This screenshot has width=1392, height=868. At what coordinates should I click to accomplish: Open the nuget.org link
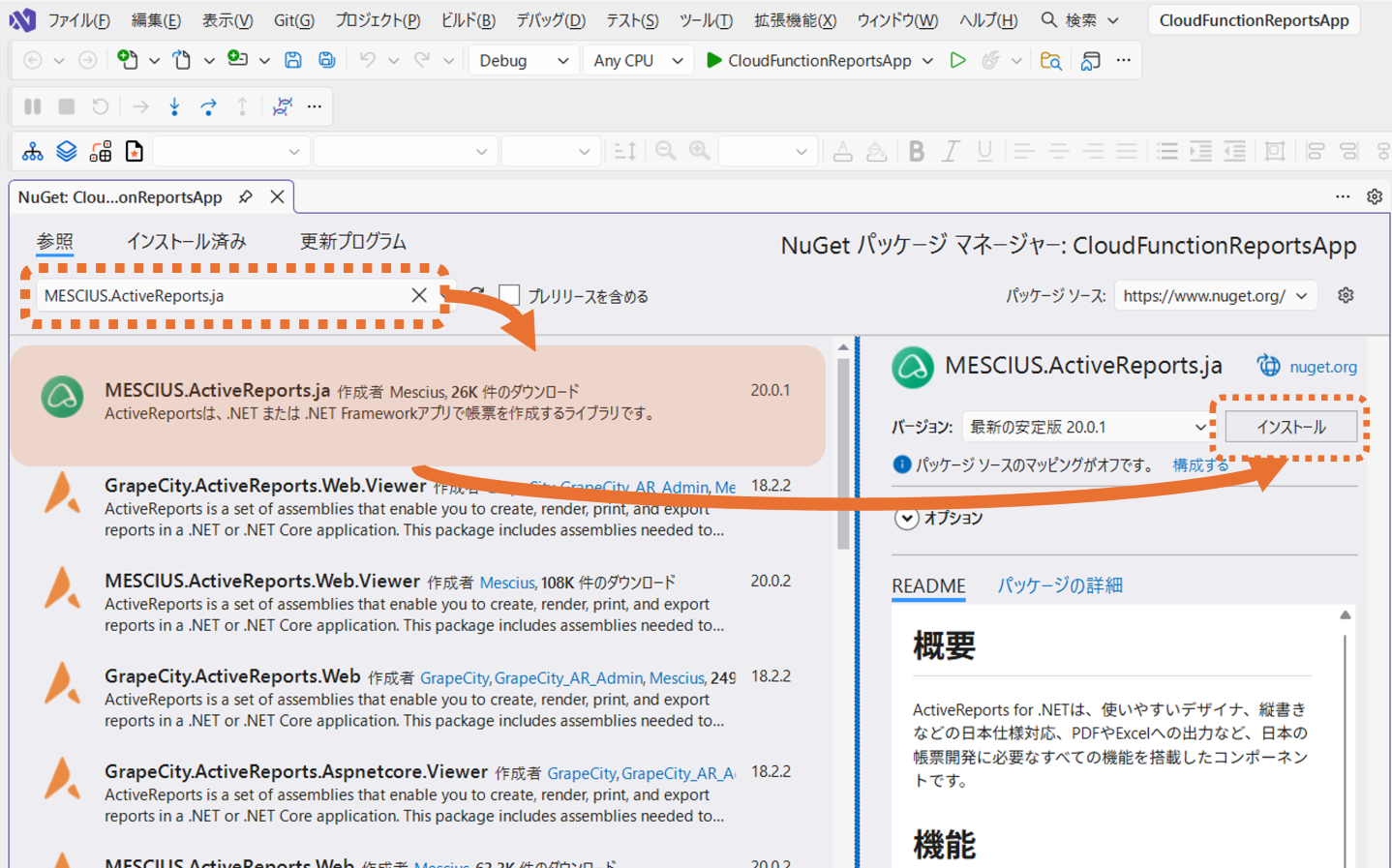[1322, 367]
